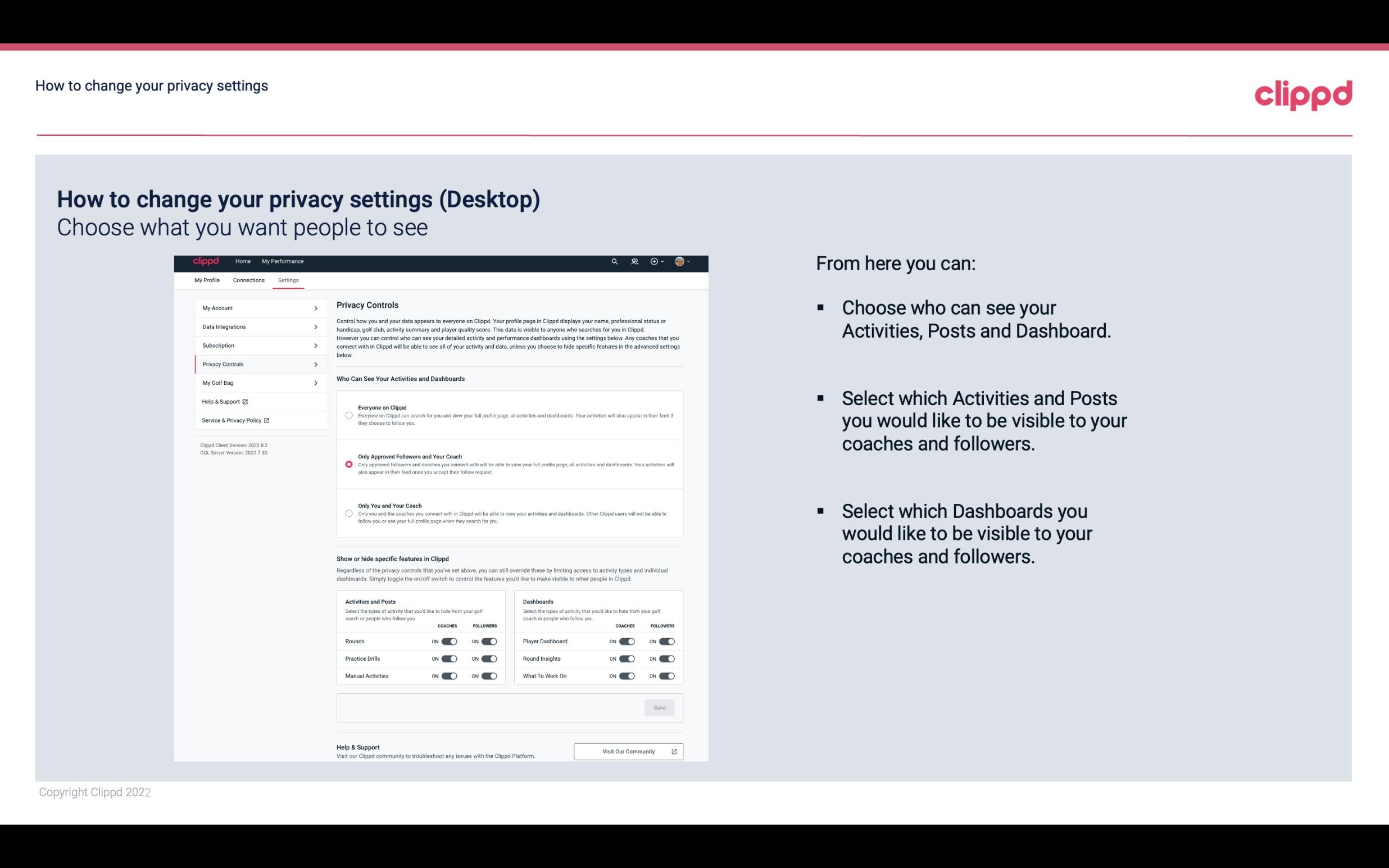This screenshot has width=1389, height=868.
Task: Select the My Profile tab icon
Action: pyautogui.click(x=207, y=280)
